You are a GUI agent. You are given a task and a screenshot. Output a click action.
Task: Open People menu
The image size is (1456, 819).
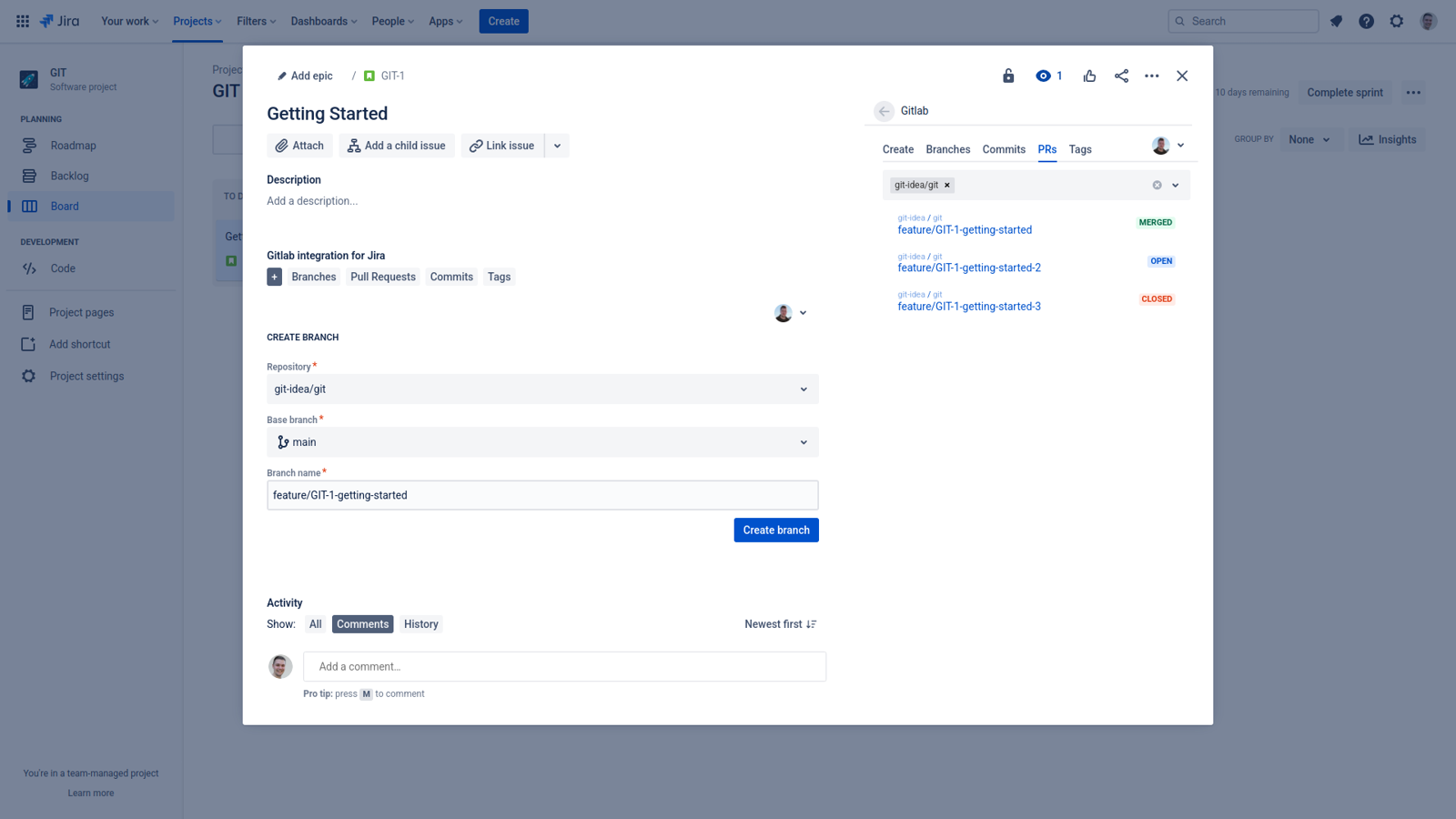(x=393, y=21)
